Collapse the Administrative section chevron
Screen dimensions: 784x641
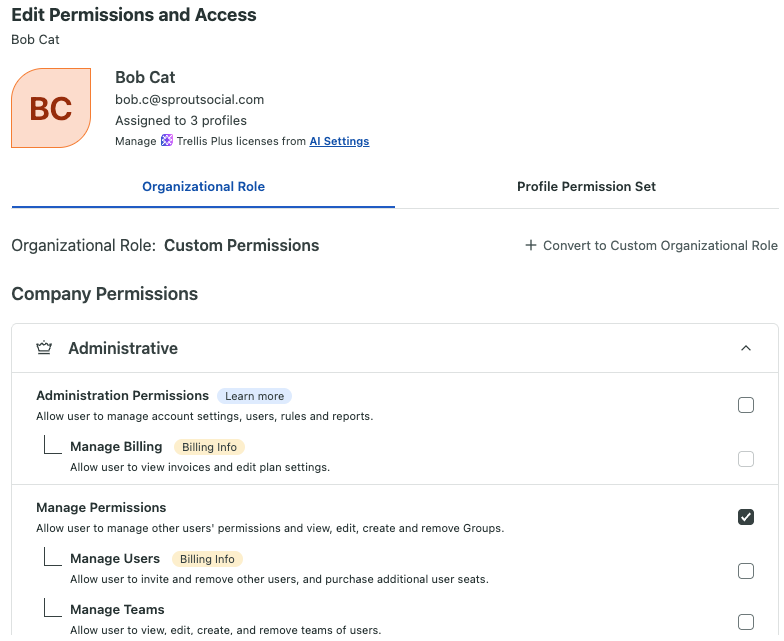(746, 348)
